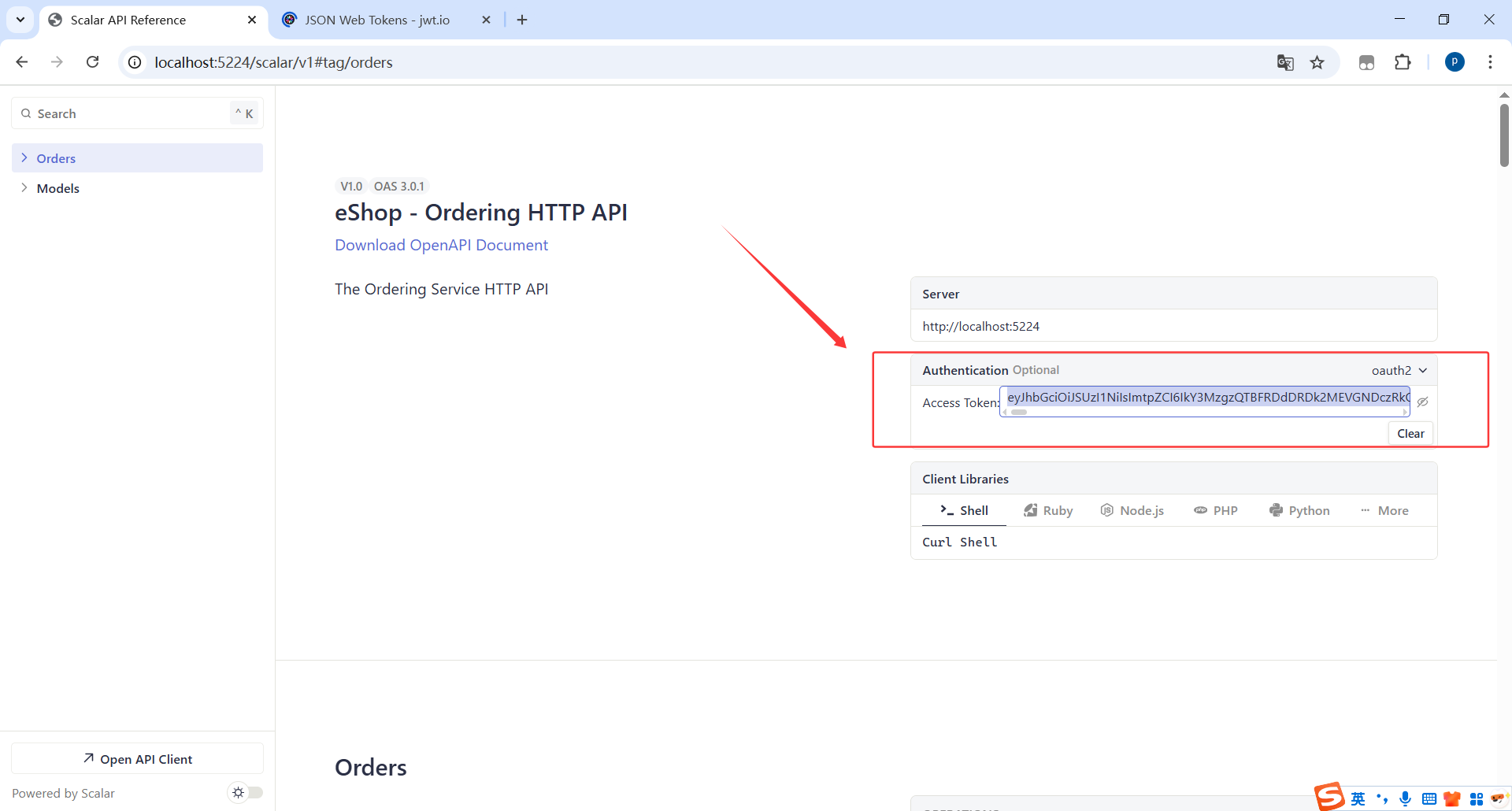Select the PHP client library tab
1512x811 pixels.
[1216, 510]
